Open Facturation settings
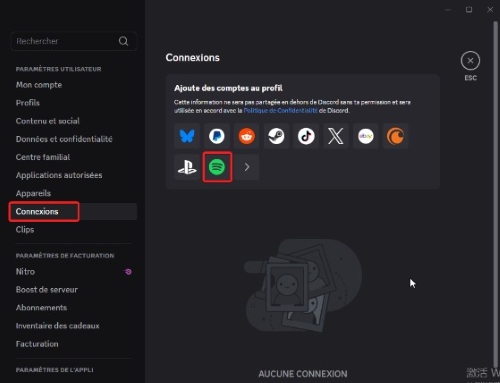Screen dimensions: 500x383 tap(37, 344)
